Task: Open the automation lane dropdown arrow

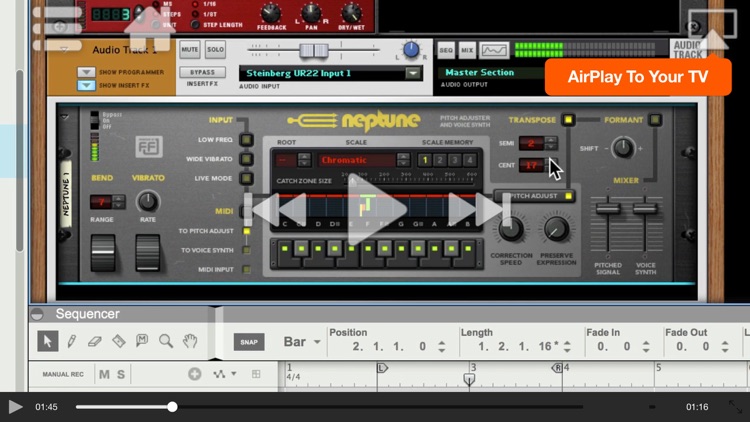Action: 234,374
